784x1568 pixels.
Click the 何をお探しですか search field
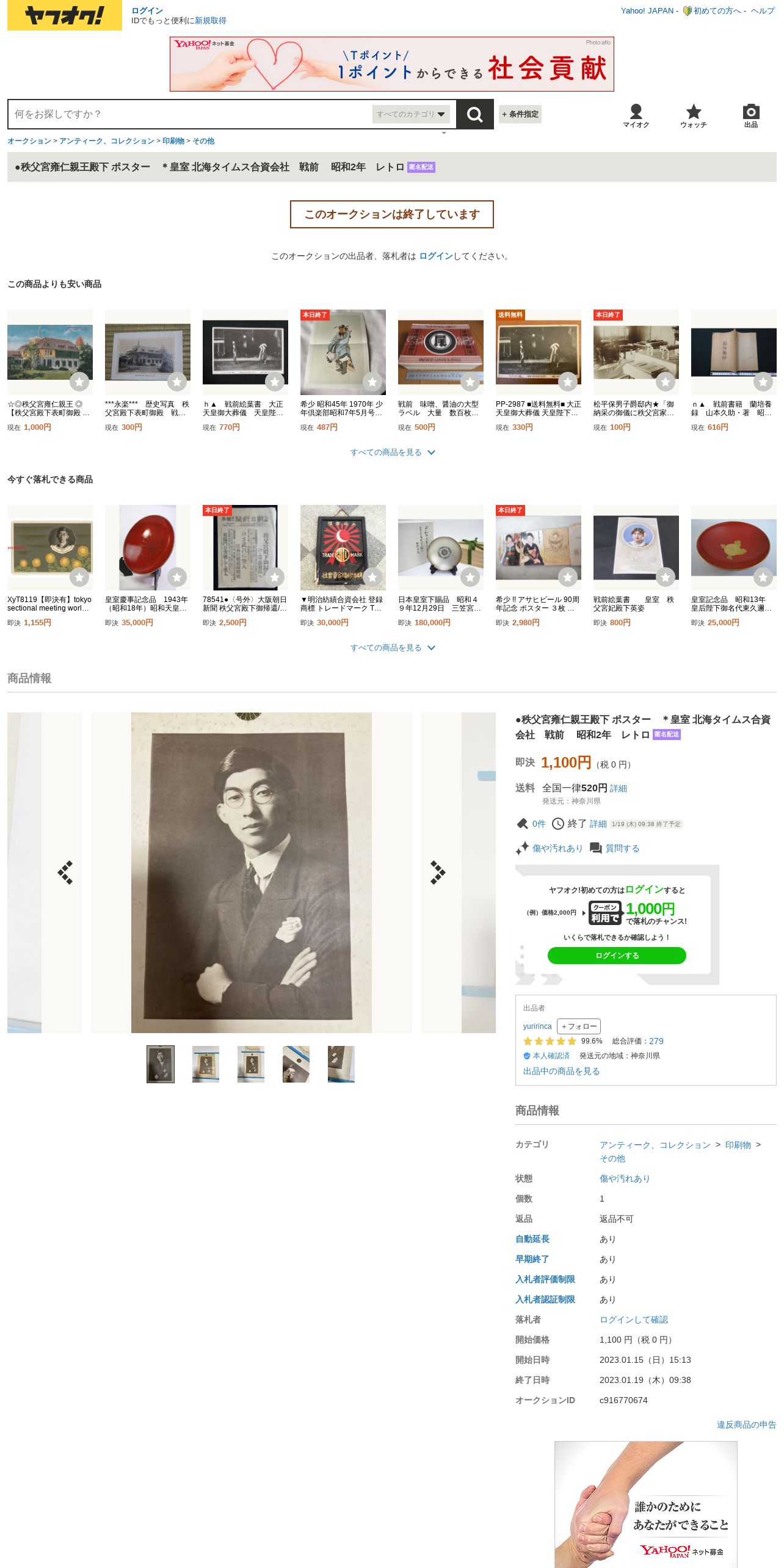coord(191,114)
